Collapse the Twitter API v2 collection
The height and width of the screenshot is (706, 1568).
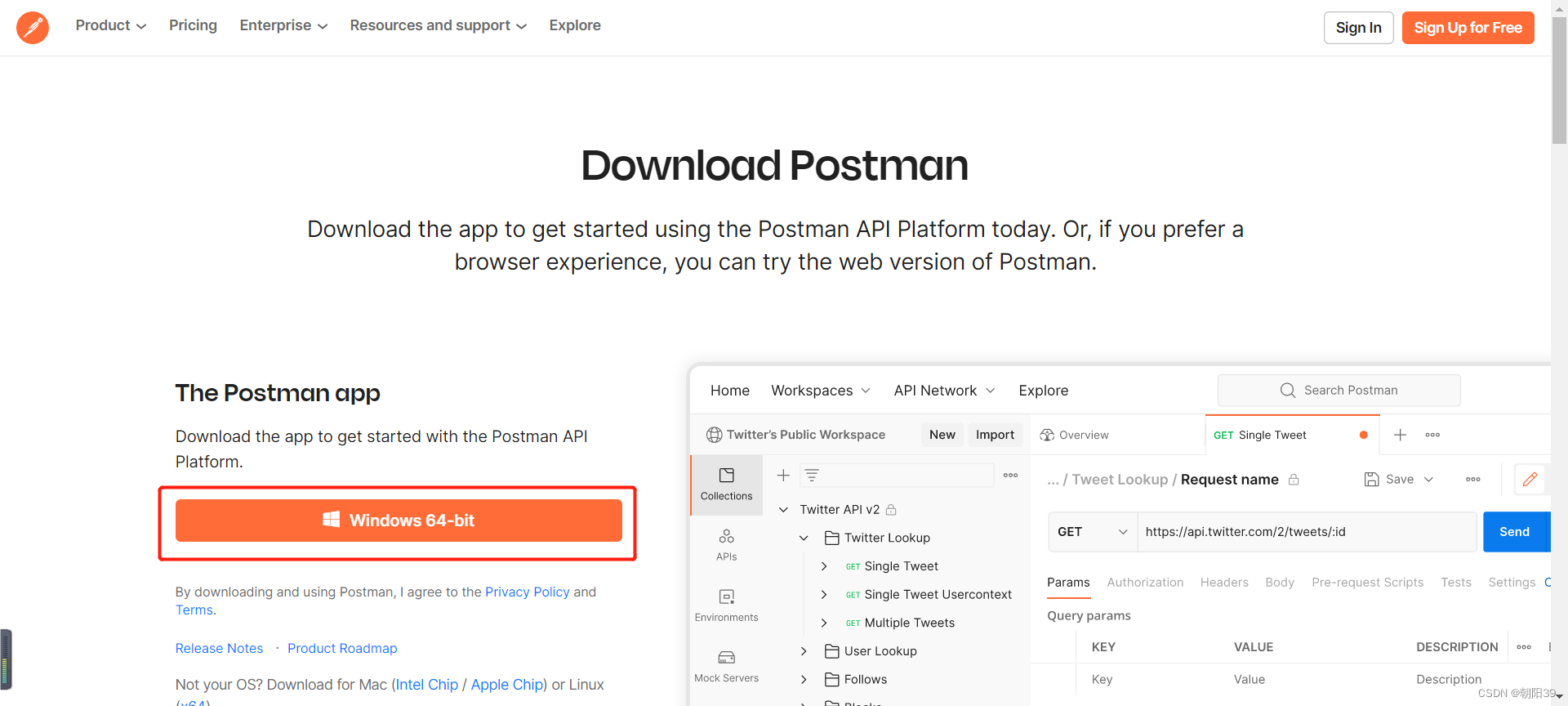[783, 510]
